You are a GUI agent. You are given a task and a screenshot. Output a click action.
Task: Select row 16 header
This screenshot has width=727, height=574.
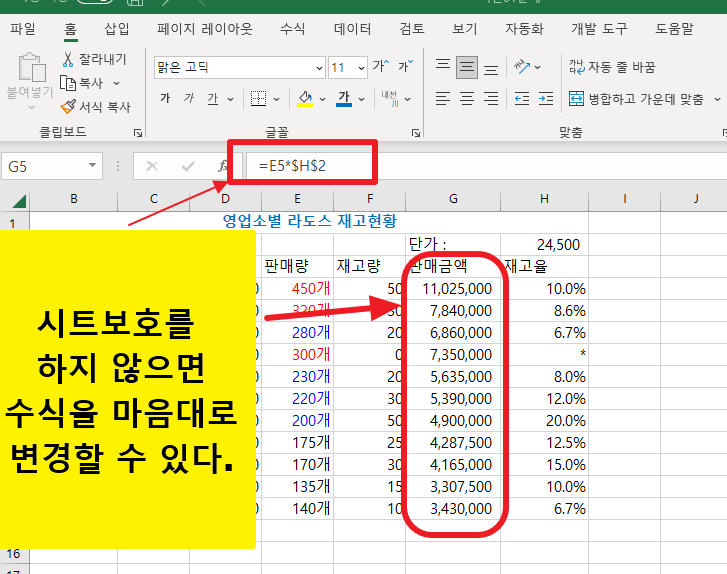click(14, 553)
